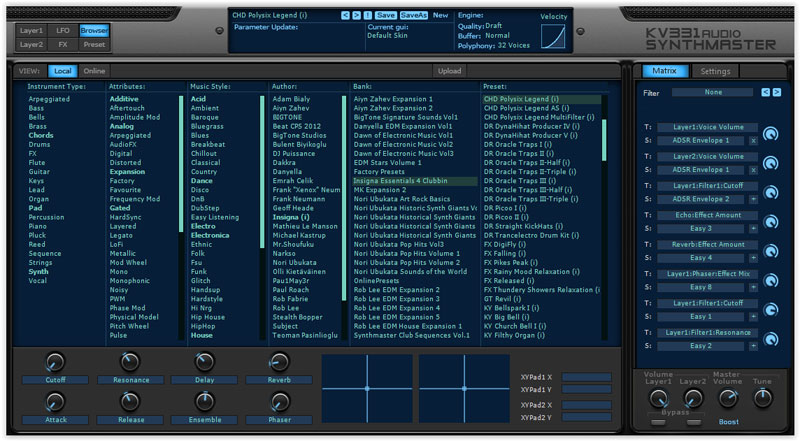Image resolution: width=800 pixels, height=441 pixels.
Task: Click the Resonance knob
Action: (x=129, y=362)
